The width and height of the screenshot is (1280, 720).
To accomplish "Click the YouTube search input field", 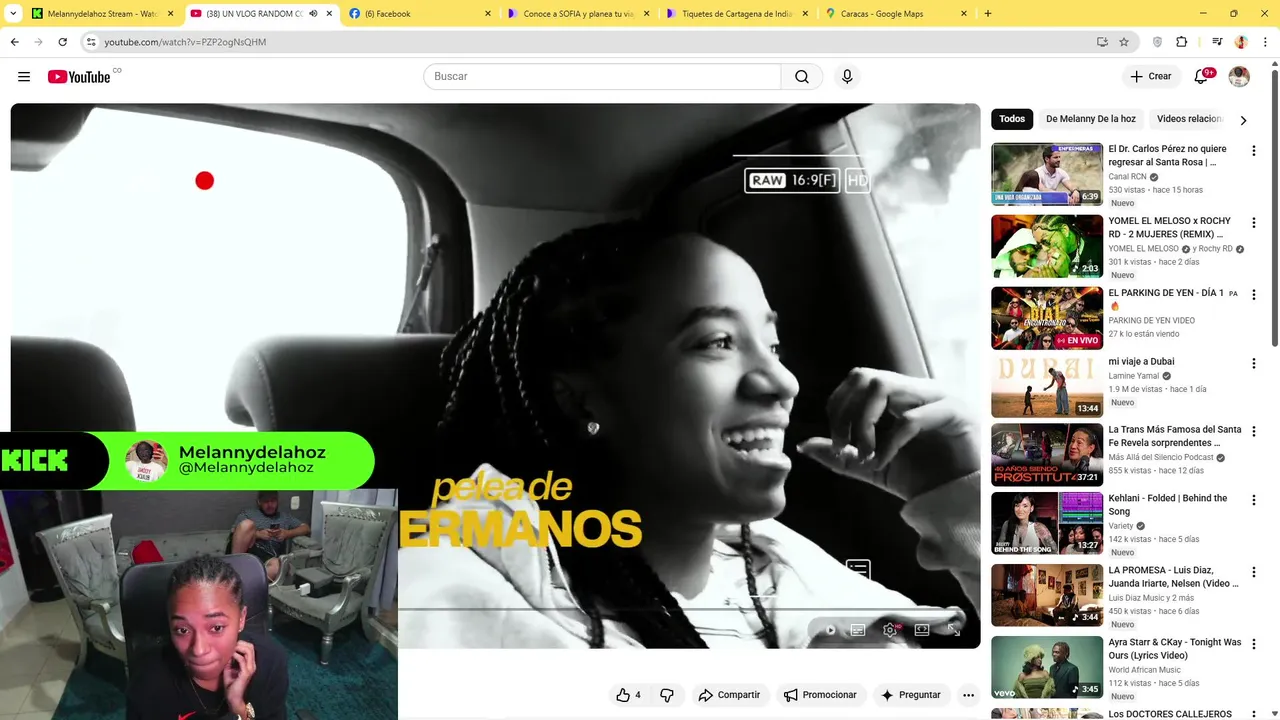I will [602, 77].
